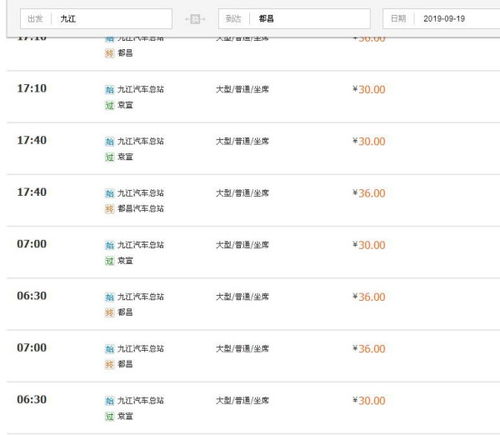
Task: Select the 17:10 departure time
Action: [32, 88]
